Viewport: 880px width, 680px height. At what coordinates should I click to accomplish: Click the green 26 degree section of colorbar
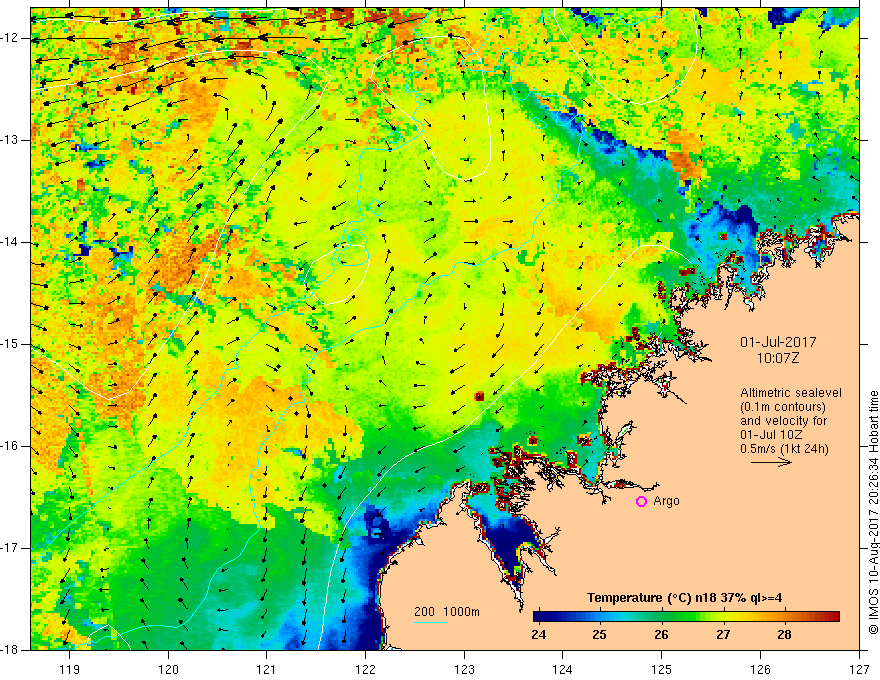662,617
